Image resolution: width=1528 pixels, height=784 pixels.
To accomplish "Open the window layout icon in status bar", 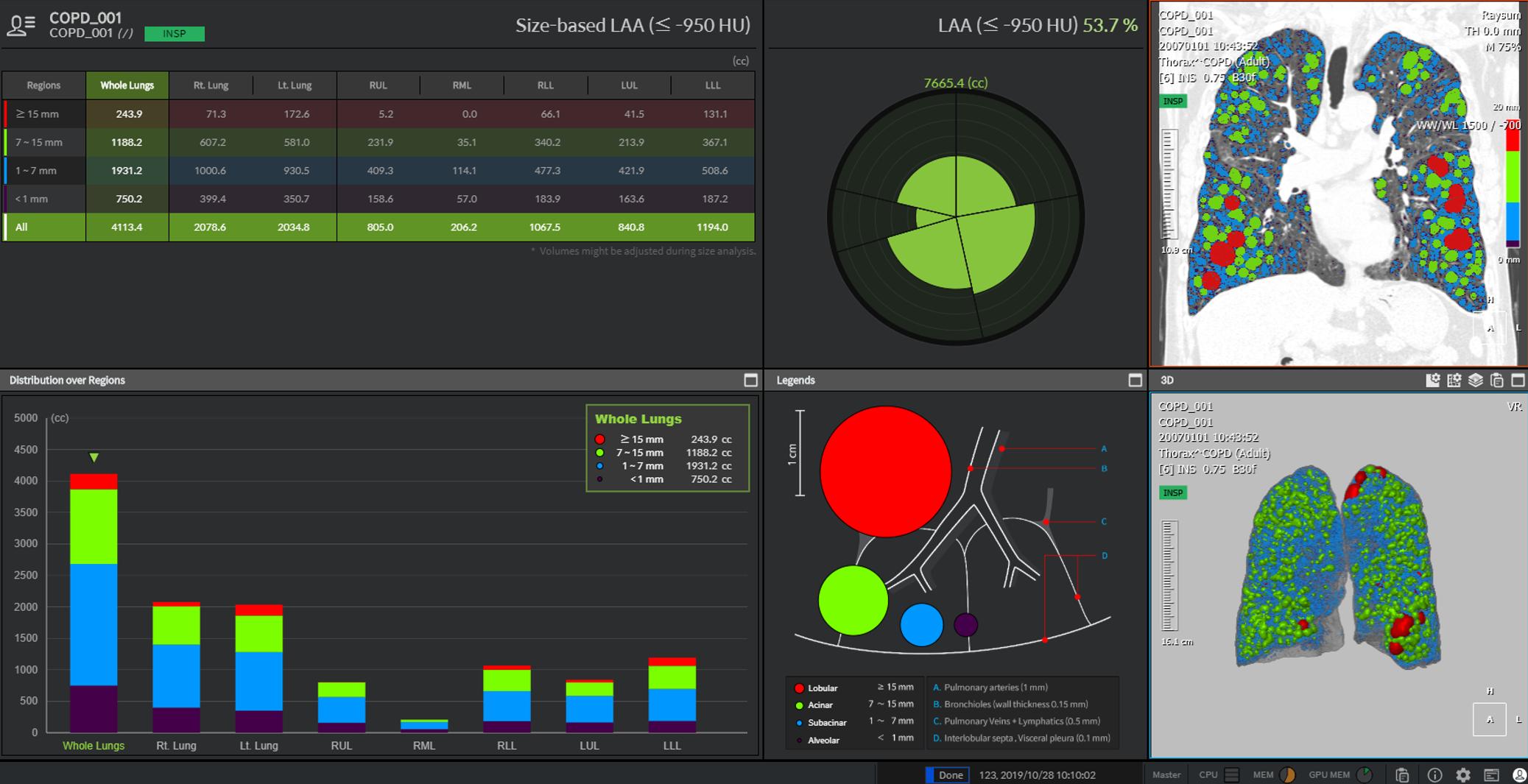I will tap(1491, 775).
